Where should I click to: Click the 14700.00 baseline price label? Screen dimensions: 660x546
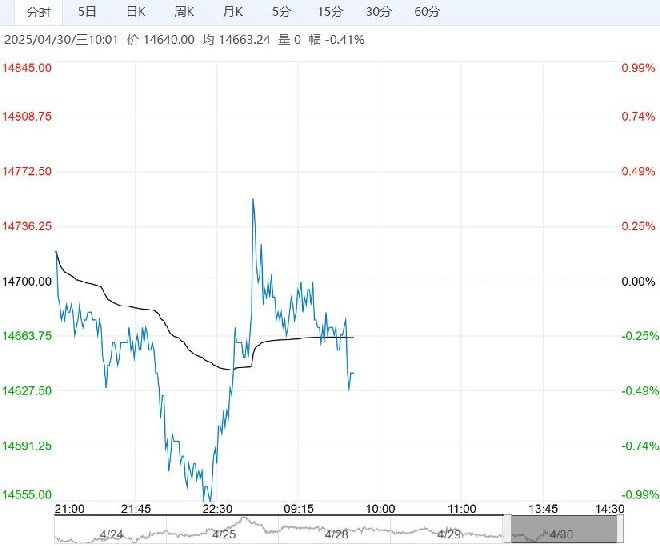pos(27,281)
